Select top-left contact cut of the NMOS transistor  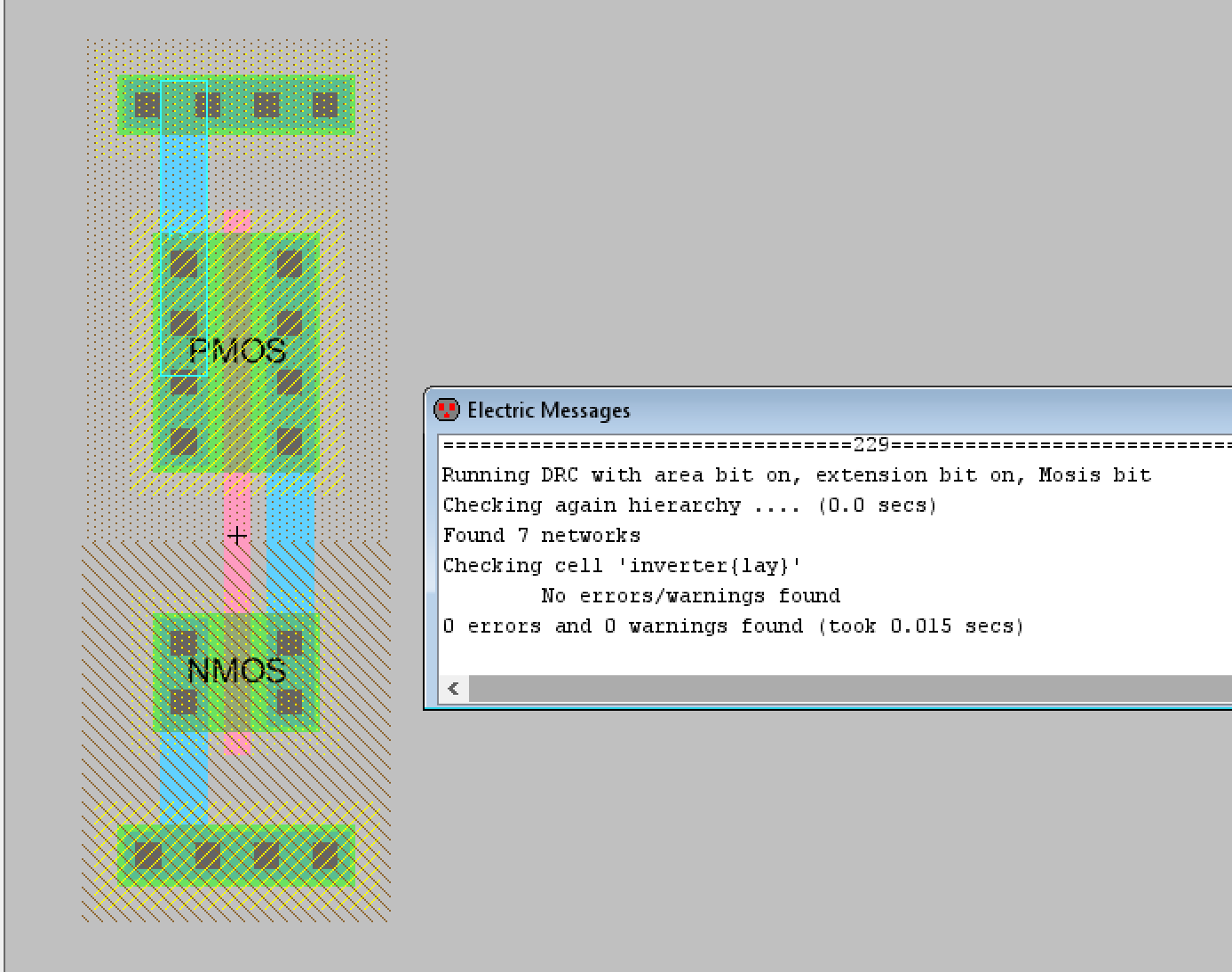click(x=184, y=642)
